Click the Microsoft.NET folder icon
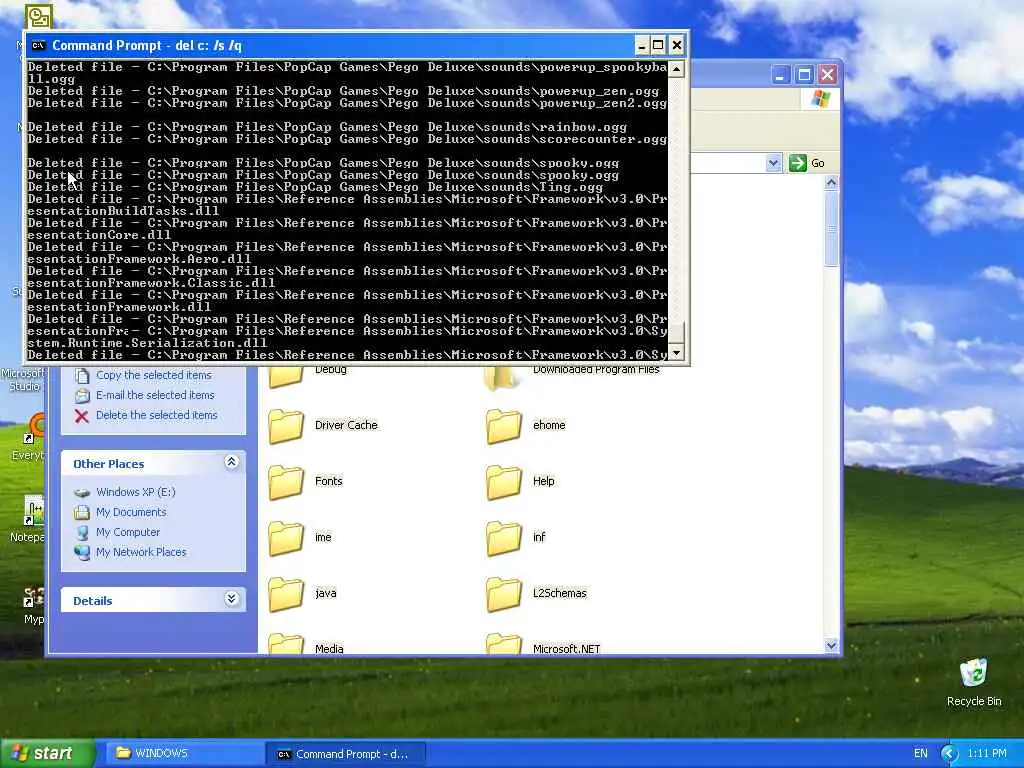1024x768 pixels. 504,644
